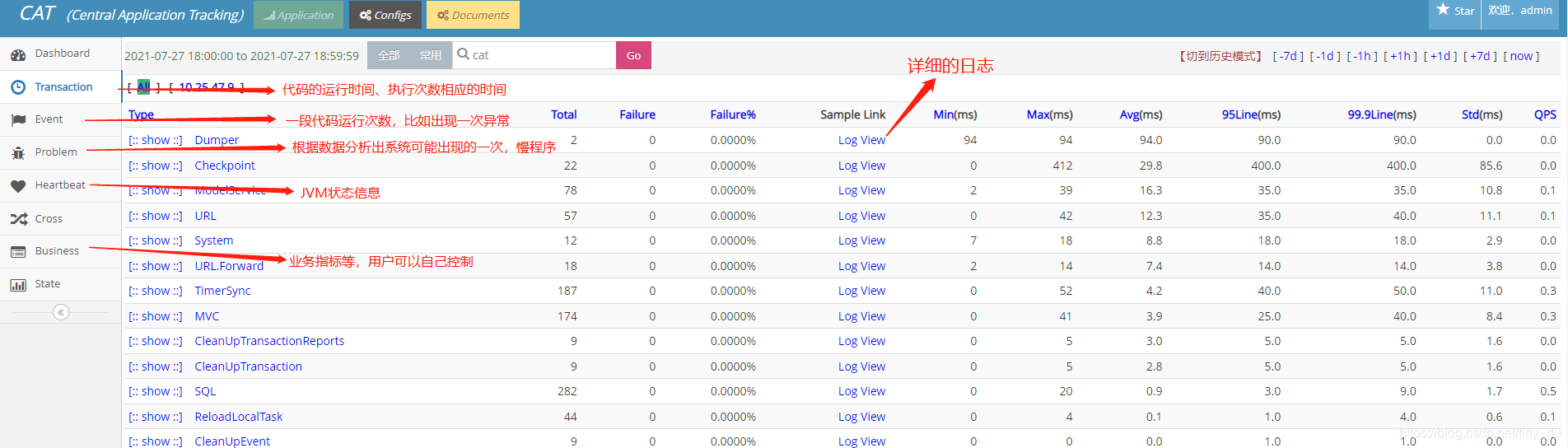Select the 全部 filter button
This screenshot has width=1568, height=448.
389,55
